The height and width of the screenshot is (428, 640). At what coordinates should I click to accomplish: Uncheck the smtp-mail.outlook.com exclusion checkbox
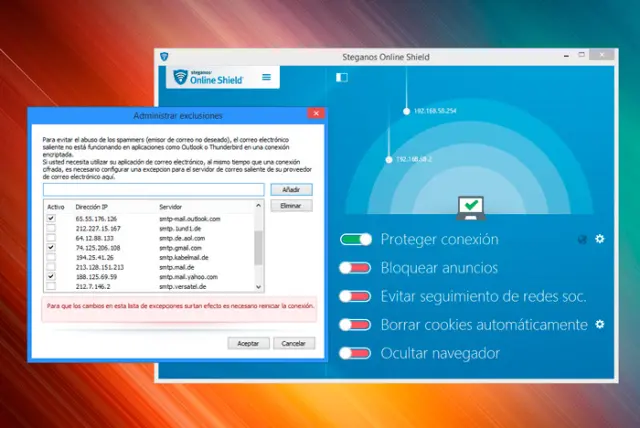51,218
